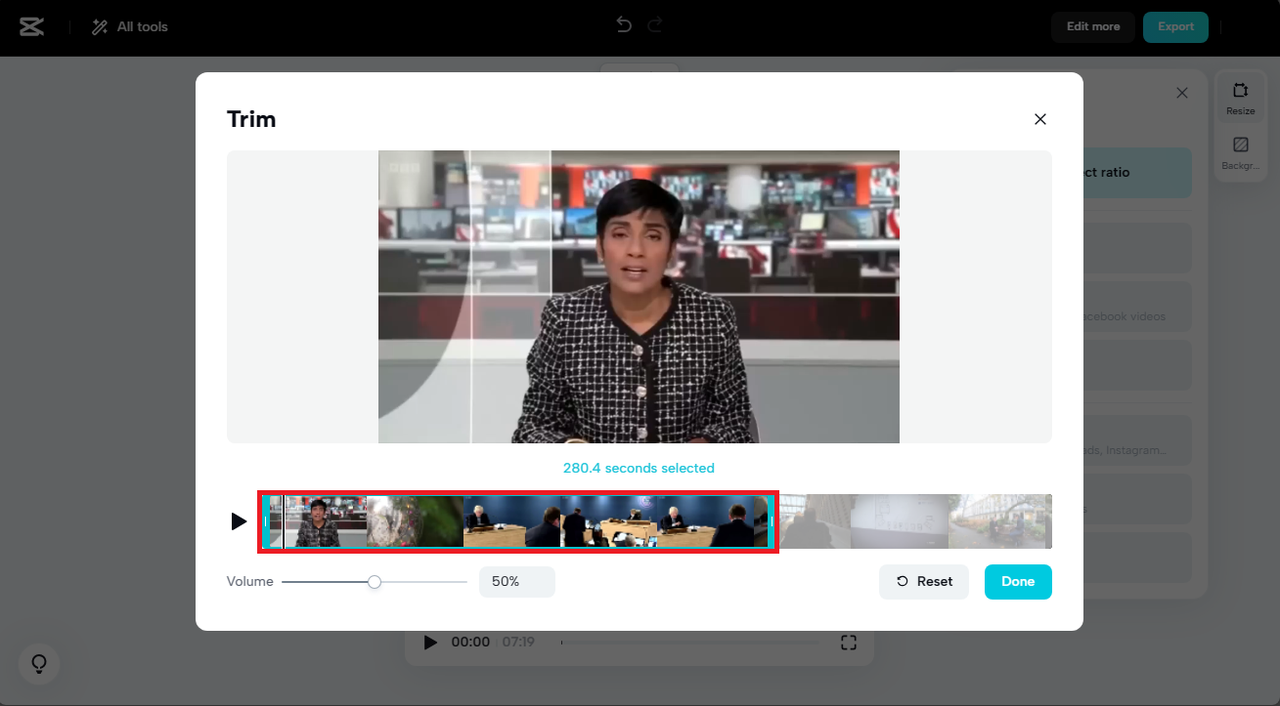Open the Background tool in sidebar

[1241, 153]
